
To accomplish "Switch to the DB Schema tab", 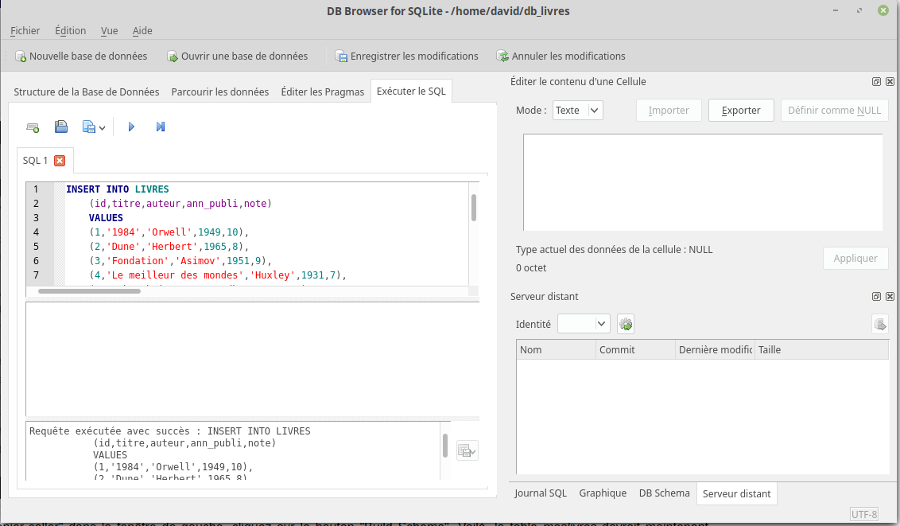I will click(x=664, y=493).
